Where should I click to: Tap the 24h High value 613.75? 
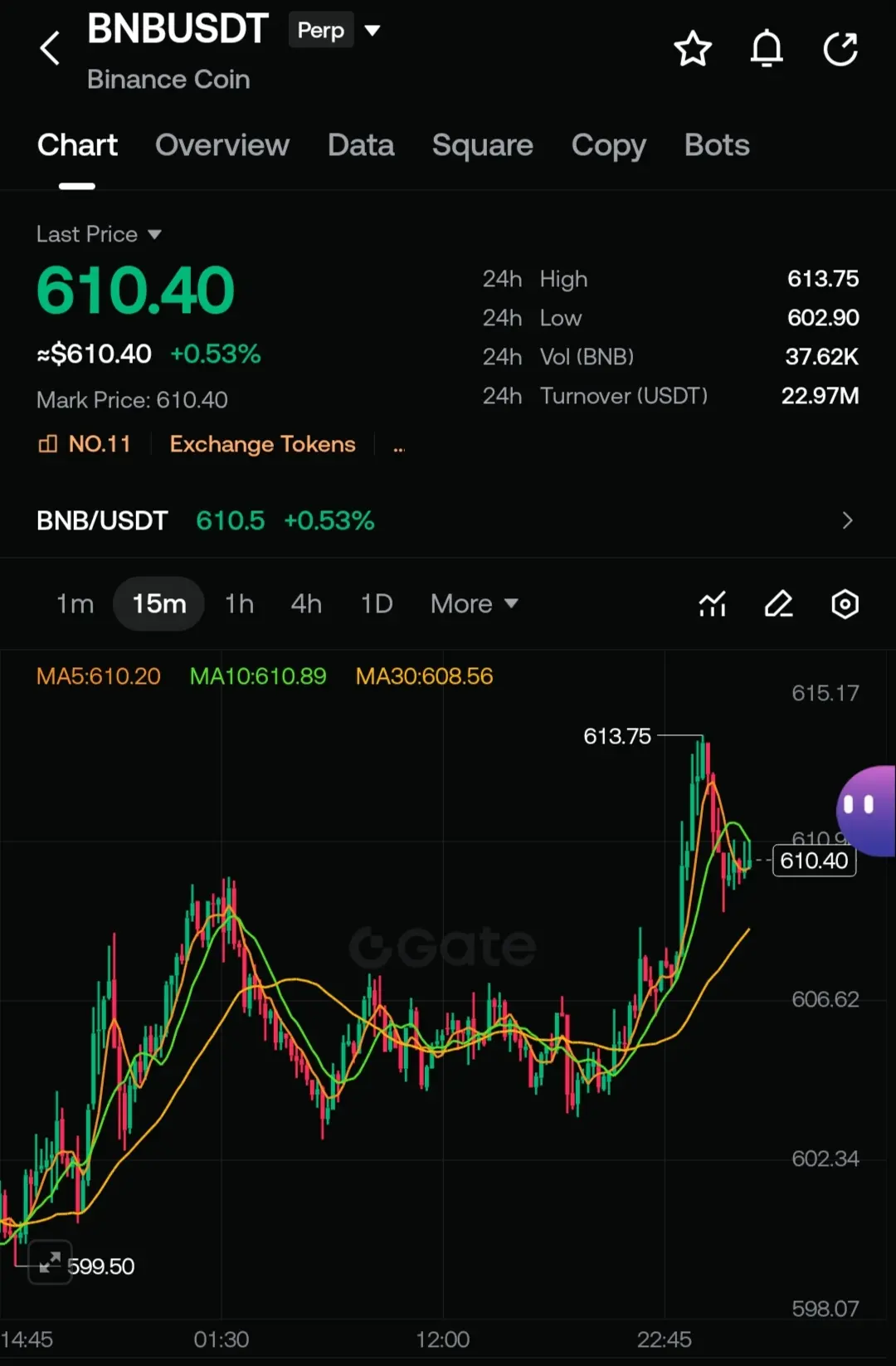click(823, 279)
